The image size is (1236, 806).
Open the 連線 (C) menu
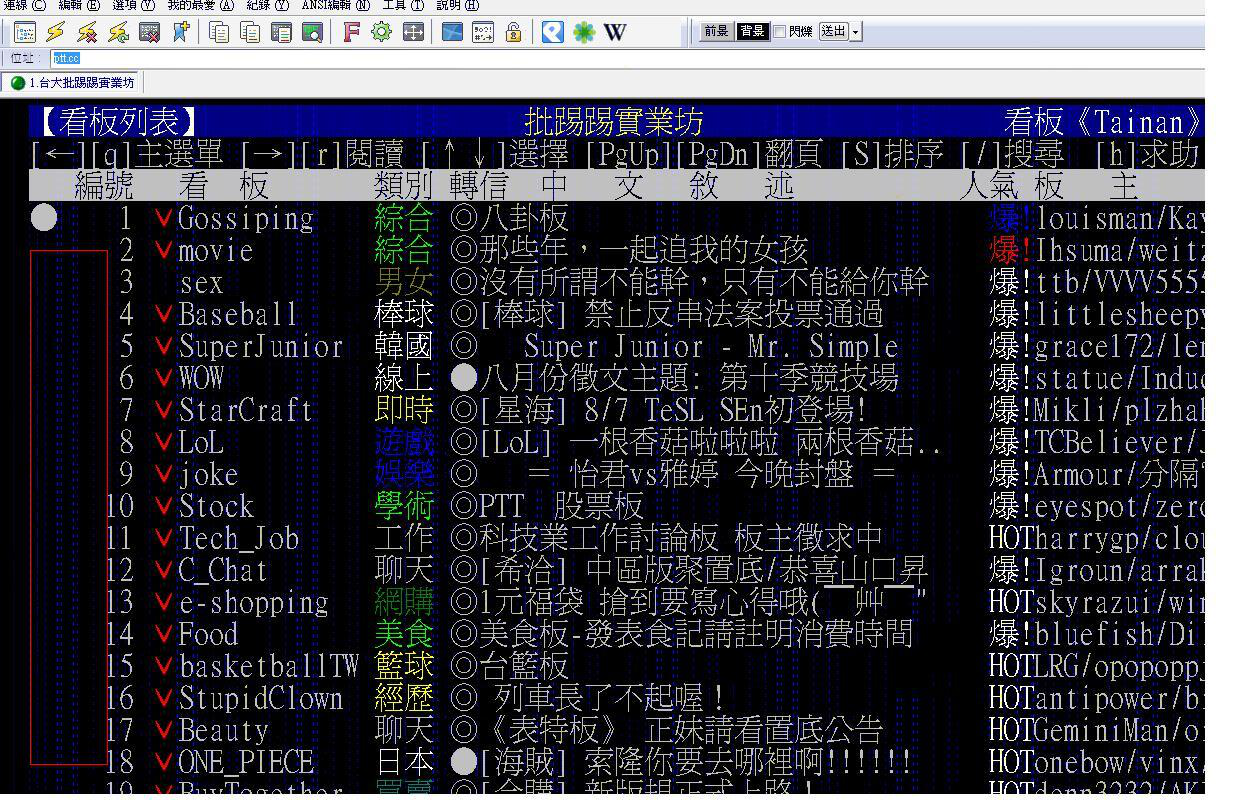pos(25,5)
